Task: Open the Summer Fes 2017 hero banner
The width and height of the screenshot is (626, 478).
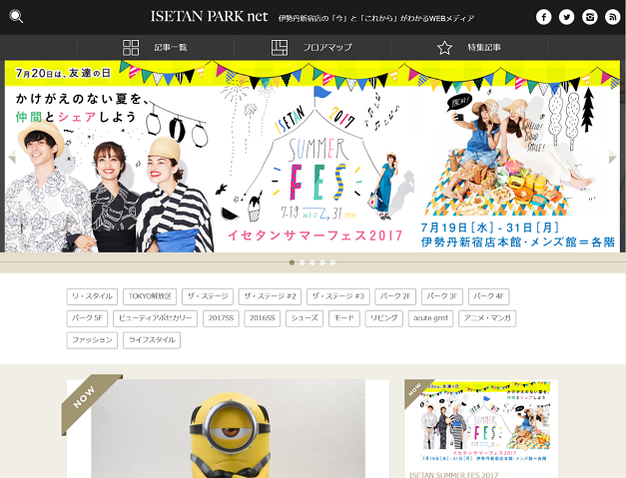Action: (x=312, y=156)
